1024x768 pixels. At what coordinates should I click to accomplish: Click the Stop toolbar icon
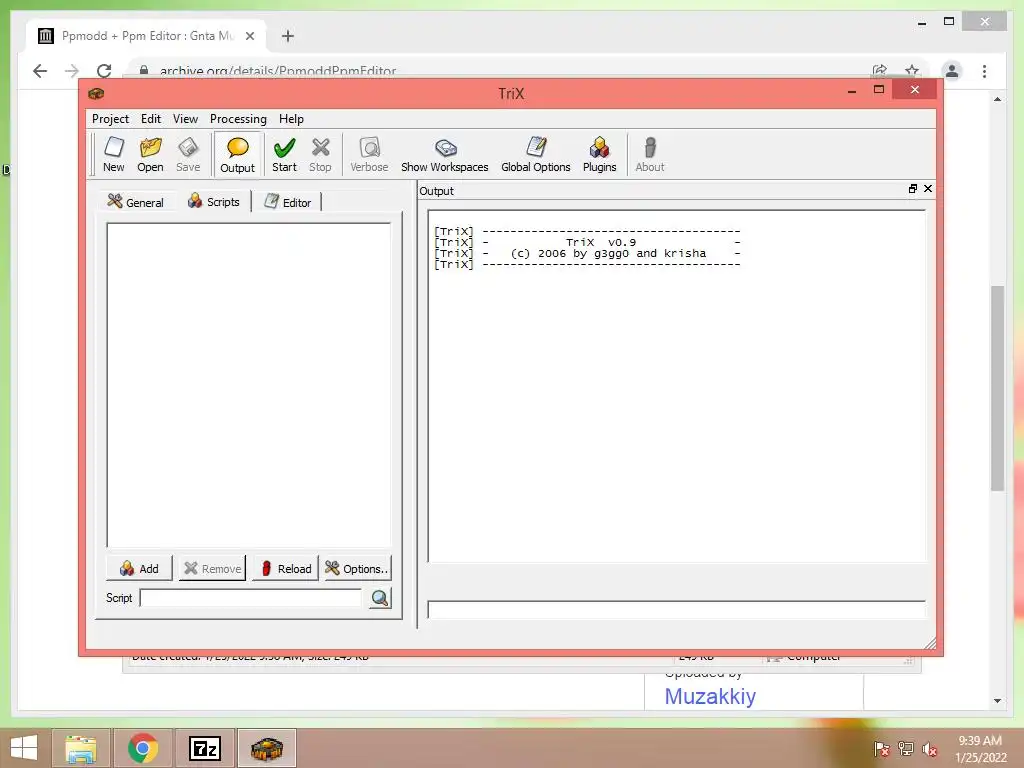click(x=320, y=155)
